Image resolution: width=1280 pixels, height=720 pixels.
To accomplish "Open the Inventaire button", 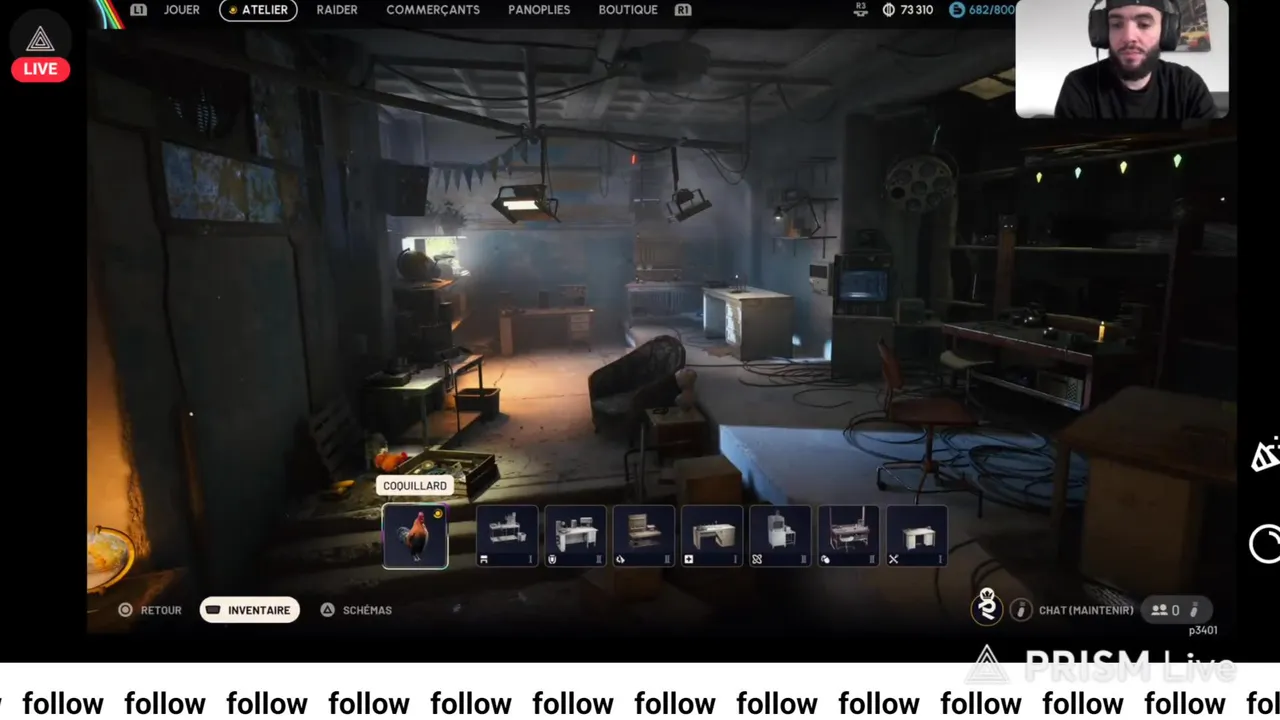I will tap(250, 610).
